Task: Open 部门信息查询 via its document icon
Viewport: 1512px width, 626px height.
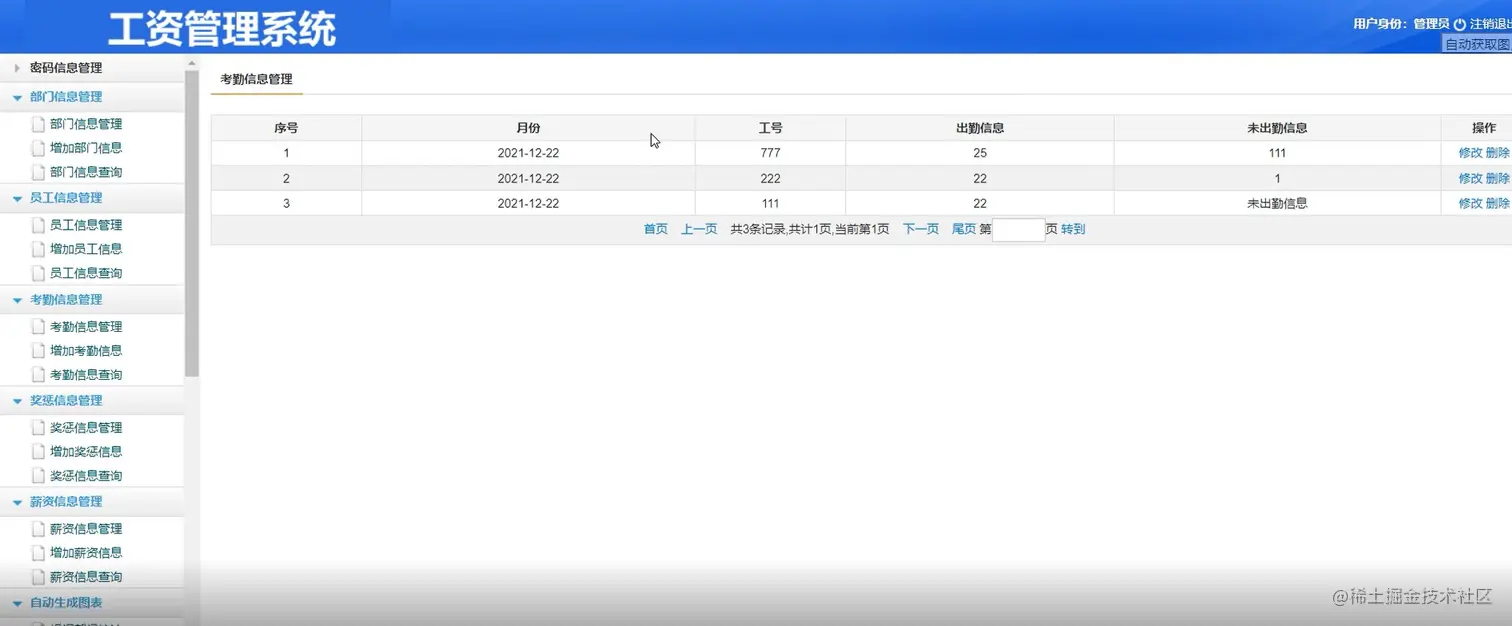Action: click(x=36, y=172)
